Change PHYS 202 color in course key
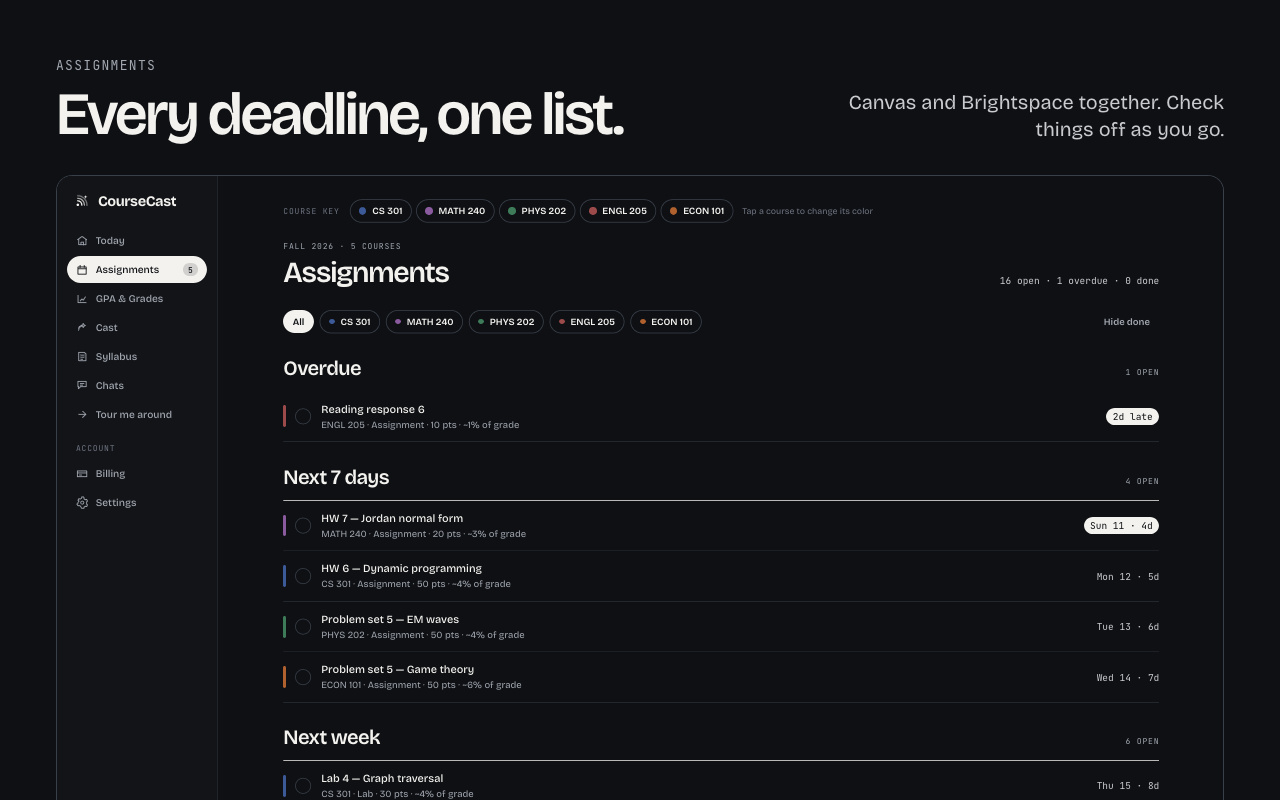 pos(537,211)
